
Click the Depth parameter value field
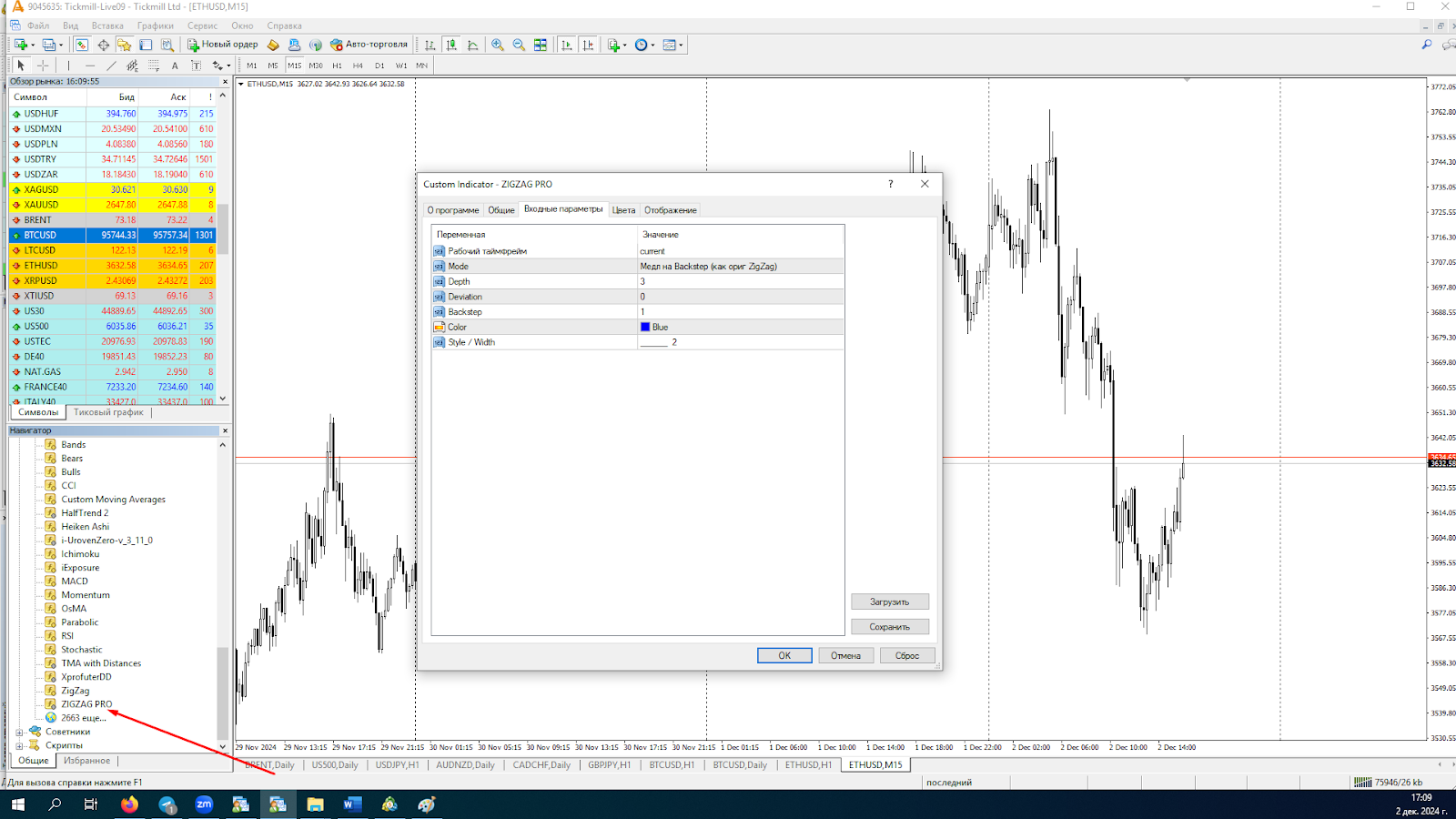pos(739,282)
